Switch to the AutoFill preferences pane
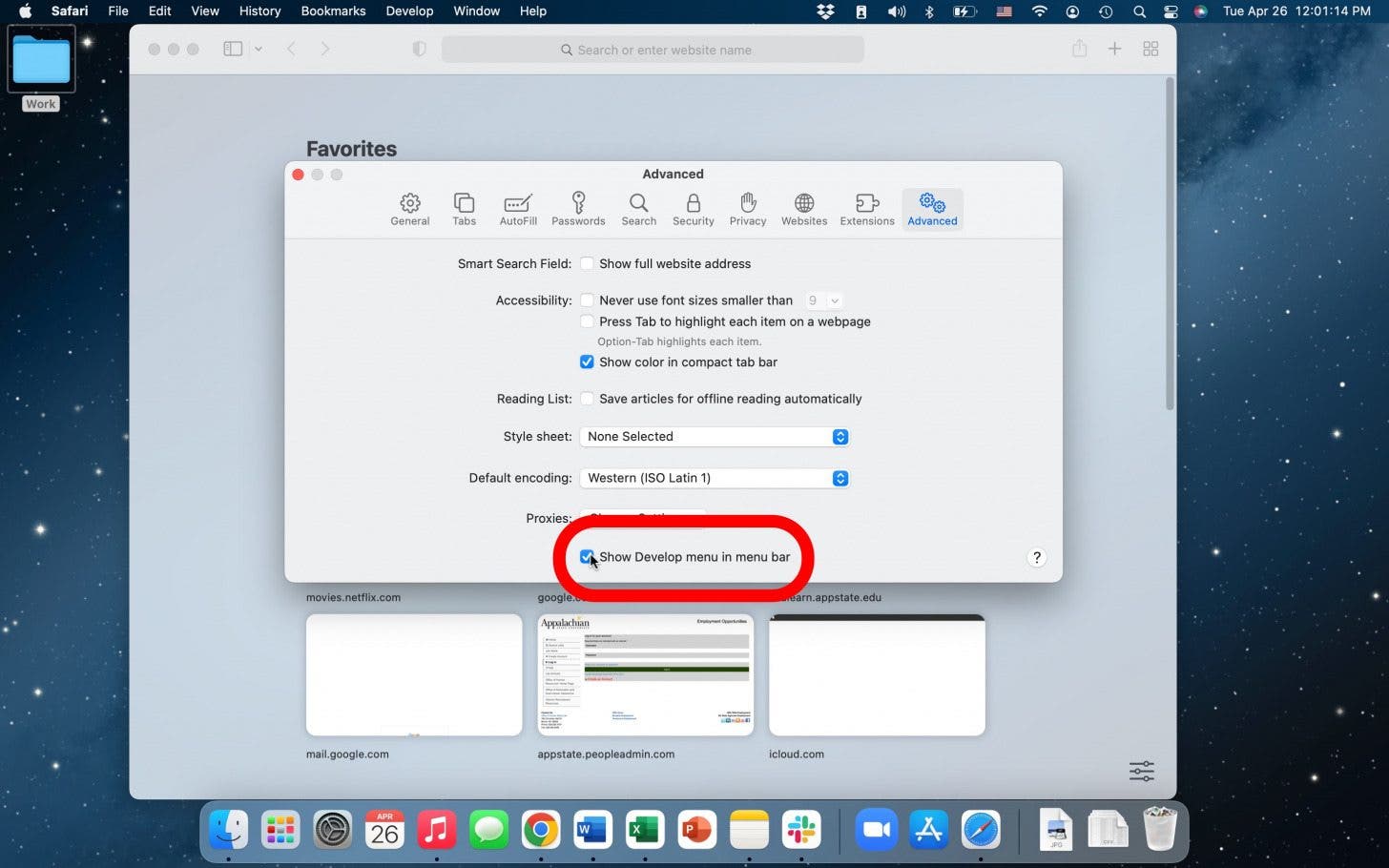 (x=518, y=209)
